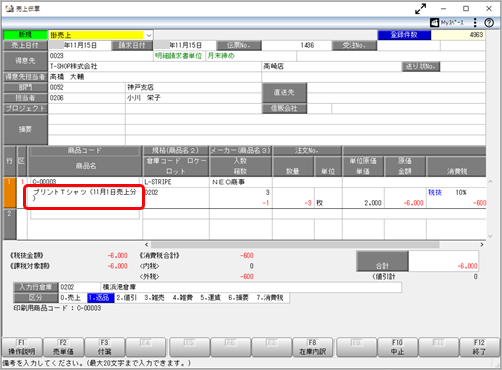This screenshot has width=502, height=370.
Task: Click the product code C-00003 cell
Action: (x=85, y=182)
